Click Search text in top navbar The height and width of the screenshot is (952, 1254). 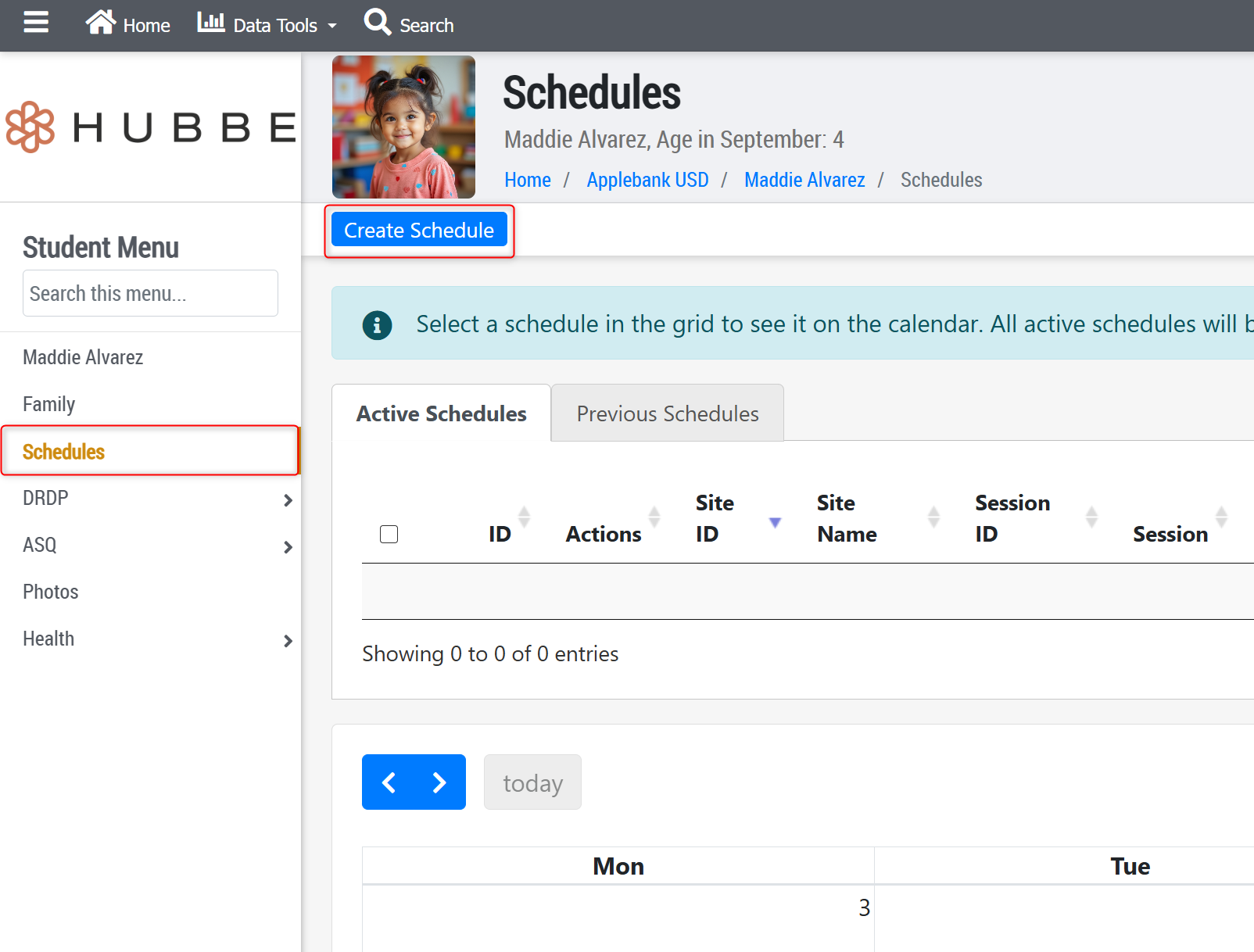click(427, 26)
